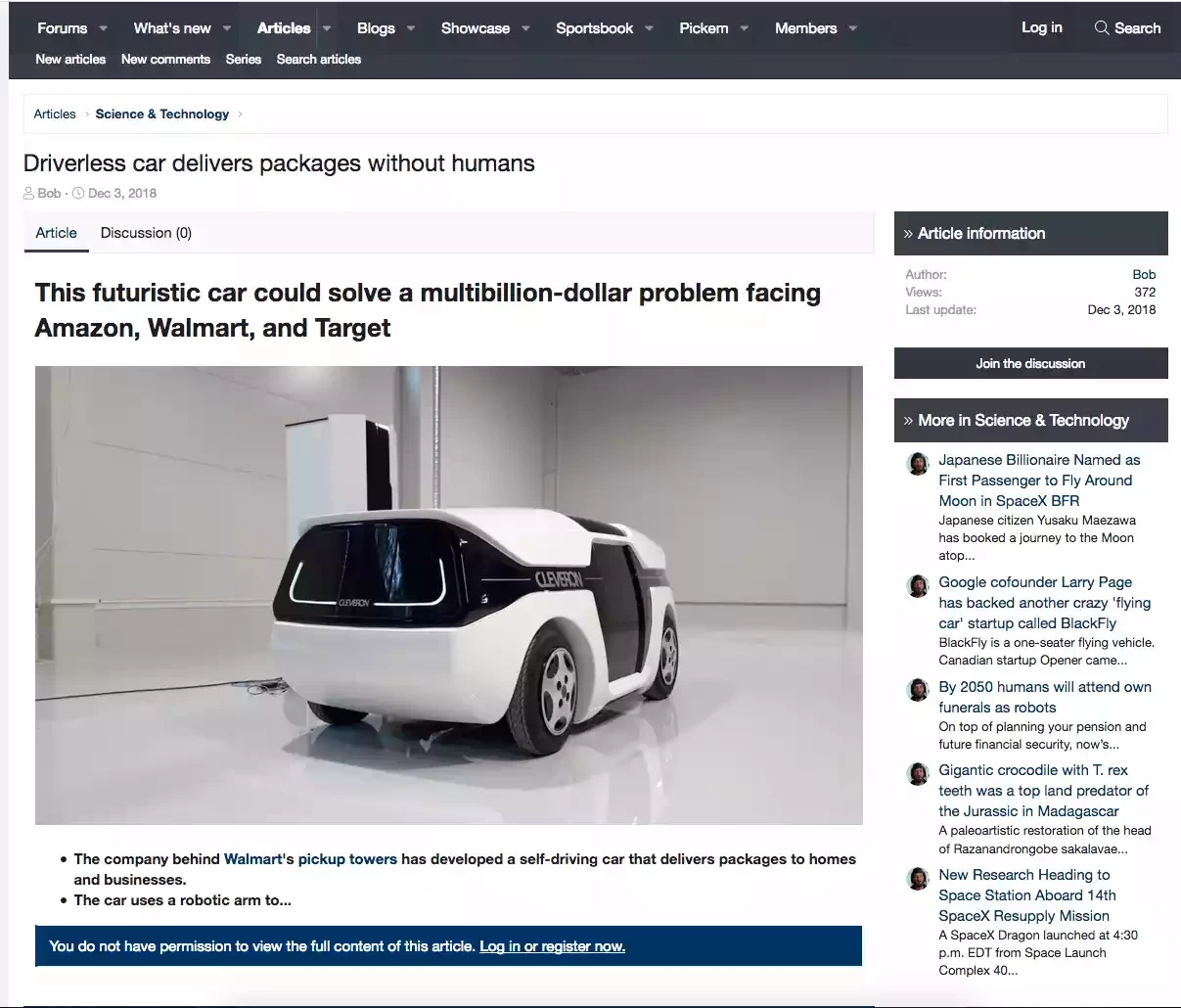The image size is (1181, 1008).
Task: Expand the What's new dropdown arrow
Action: pyautogui.click(x=227, y=28)
